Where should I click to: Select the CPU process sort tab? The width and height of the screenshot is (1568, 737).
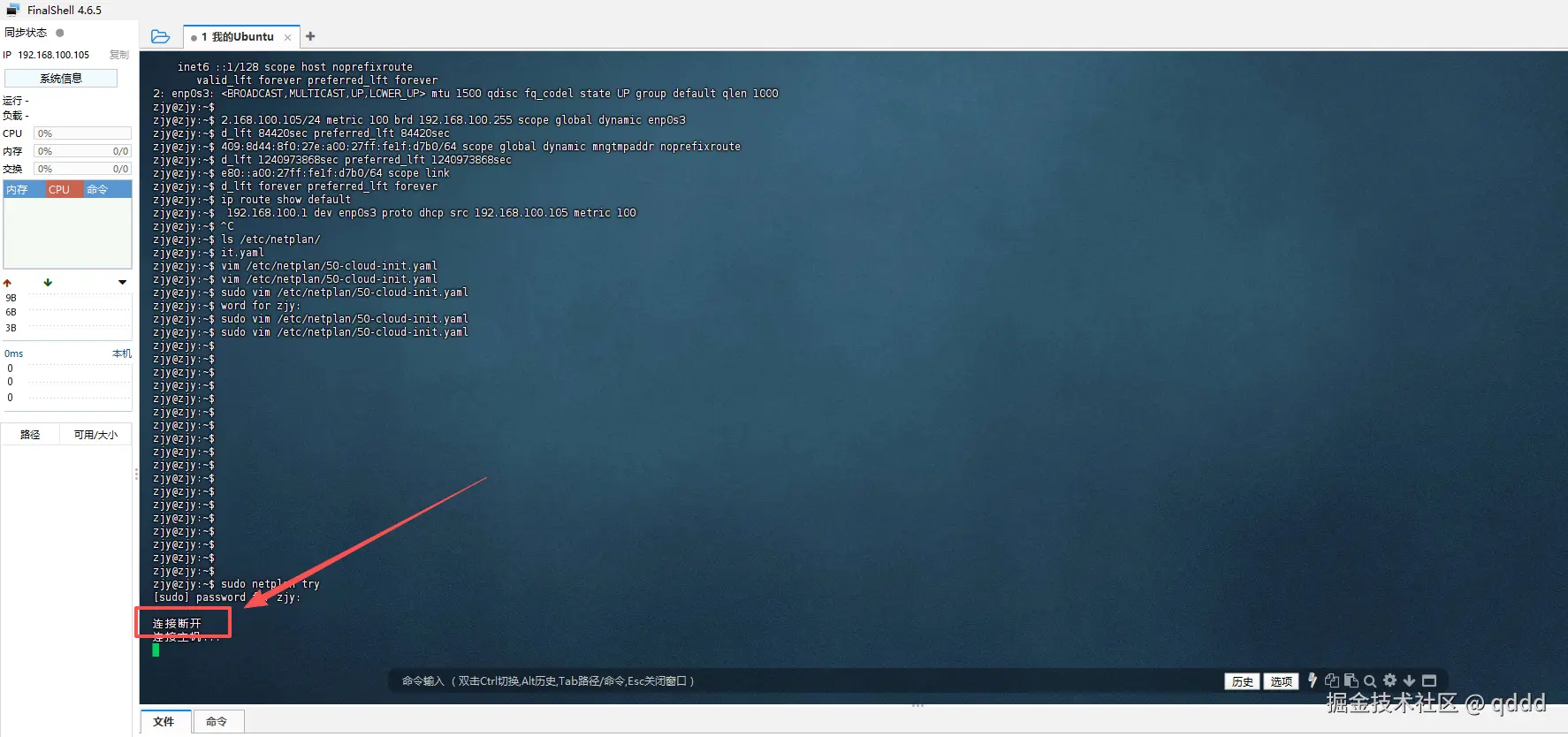click(64, 190)
